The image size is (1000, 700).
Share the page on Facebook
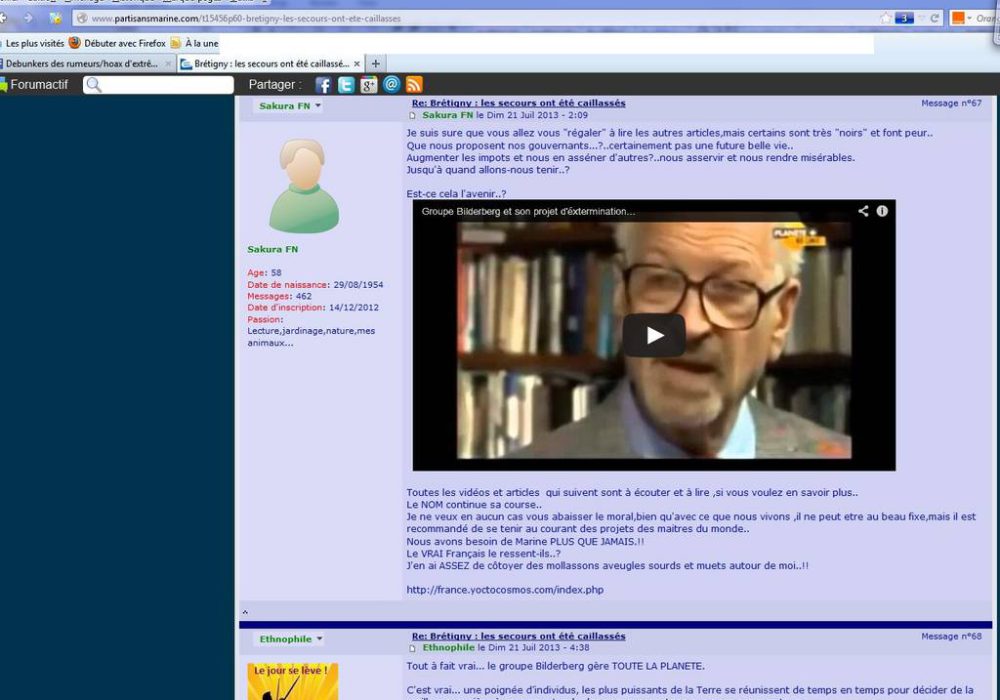(x=323, y=85)
